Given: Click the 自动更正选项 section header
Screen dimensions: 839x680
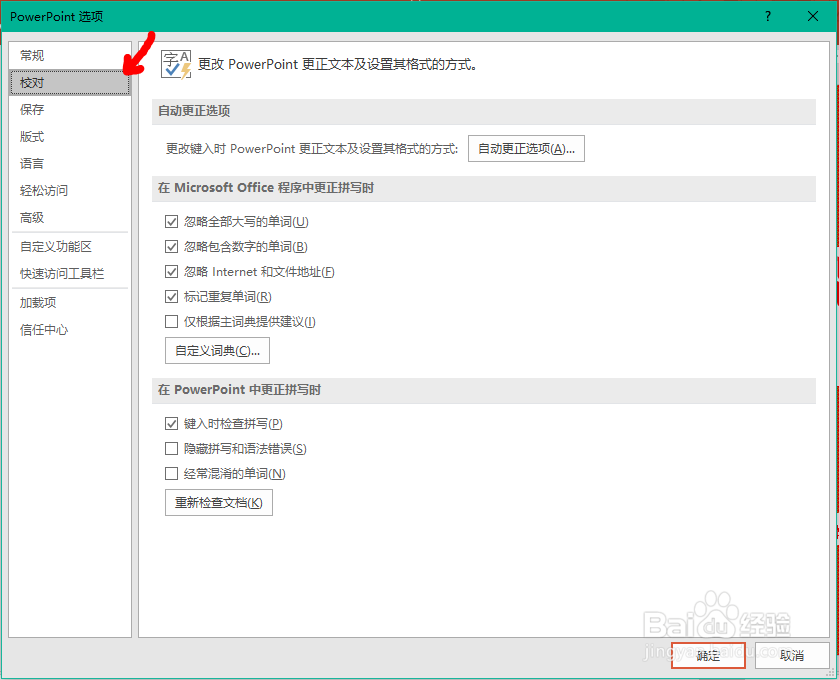Looking at the screenshot, I should pyautogui.click(x=484, y=111).
